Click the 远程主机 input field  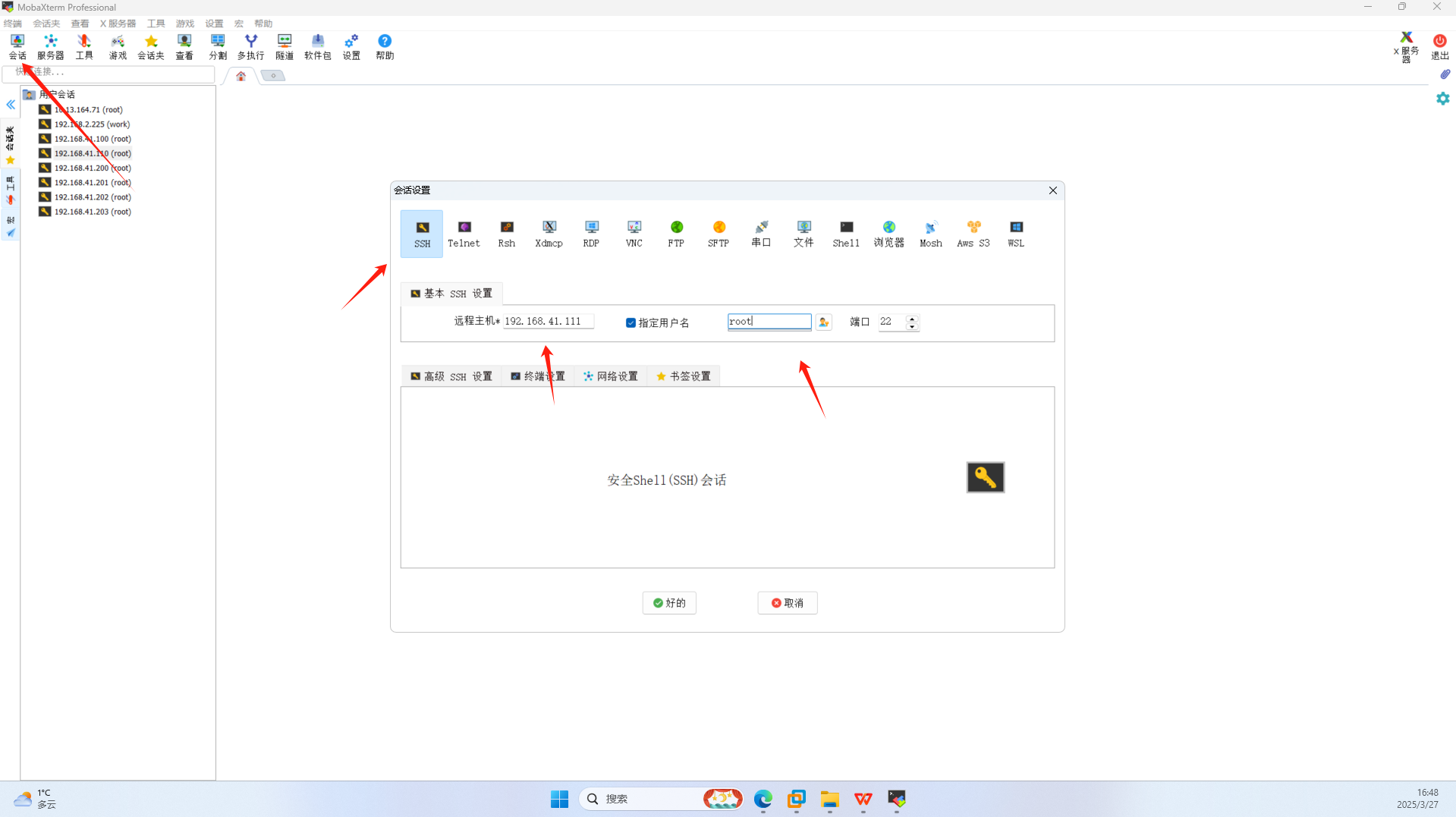point(548,322)
